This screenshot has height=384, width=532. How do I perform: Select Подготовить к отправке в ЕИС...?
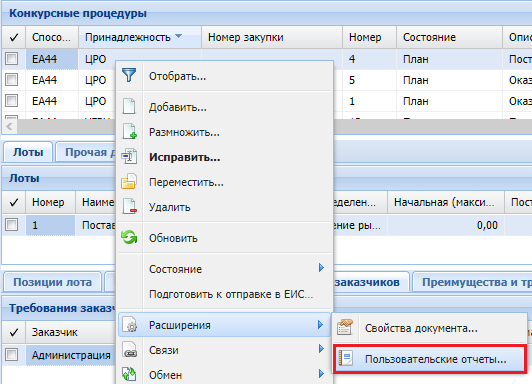[x=224, y=294]
